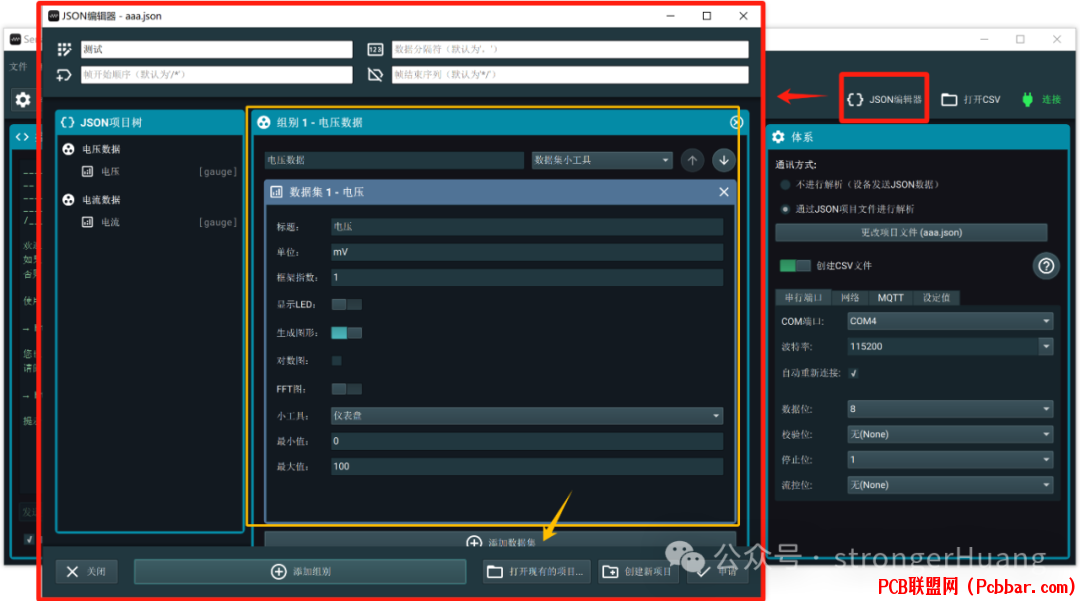Click group name field 电压数据

point(394,160)
